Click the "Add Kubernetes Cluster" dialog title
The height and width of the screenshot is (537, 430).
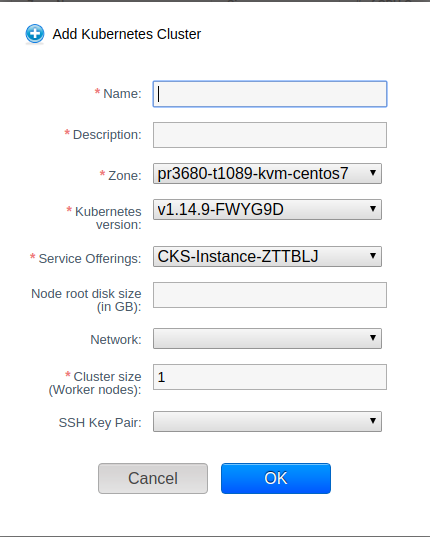pos(127,34)
